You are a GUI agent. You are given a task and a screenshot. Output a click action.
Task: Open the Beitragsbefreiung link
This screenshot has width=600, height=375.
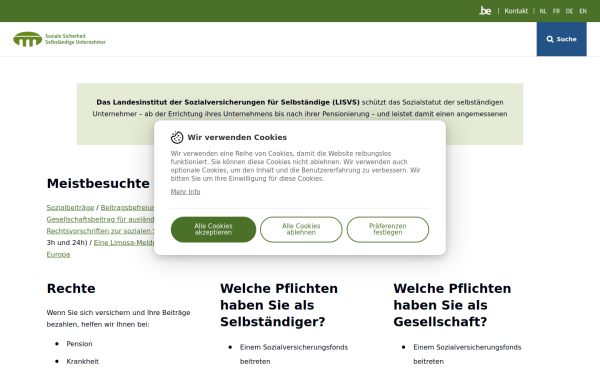point(127,207)
